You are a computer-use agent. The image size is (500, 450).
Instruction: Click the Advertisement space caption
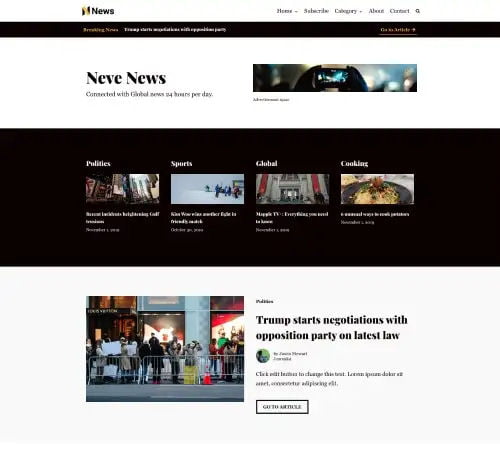click(x=271, y=99)
